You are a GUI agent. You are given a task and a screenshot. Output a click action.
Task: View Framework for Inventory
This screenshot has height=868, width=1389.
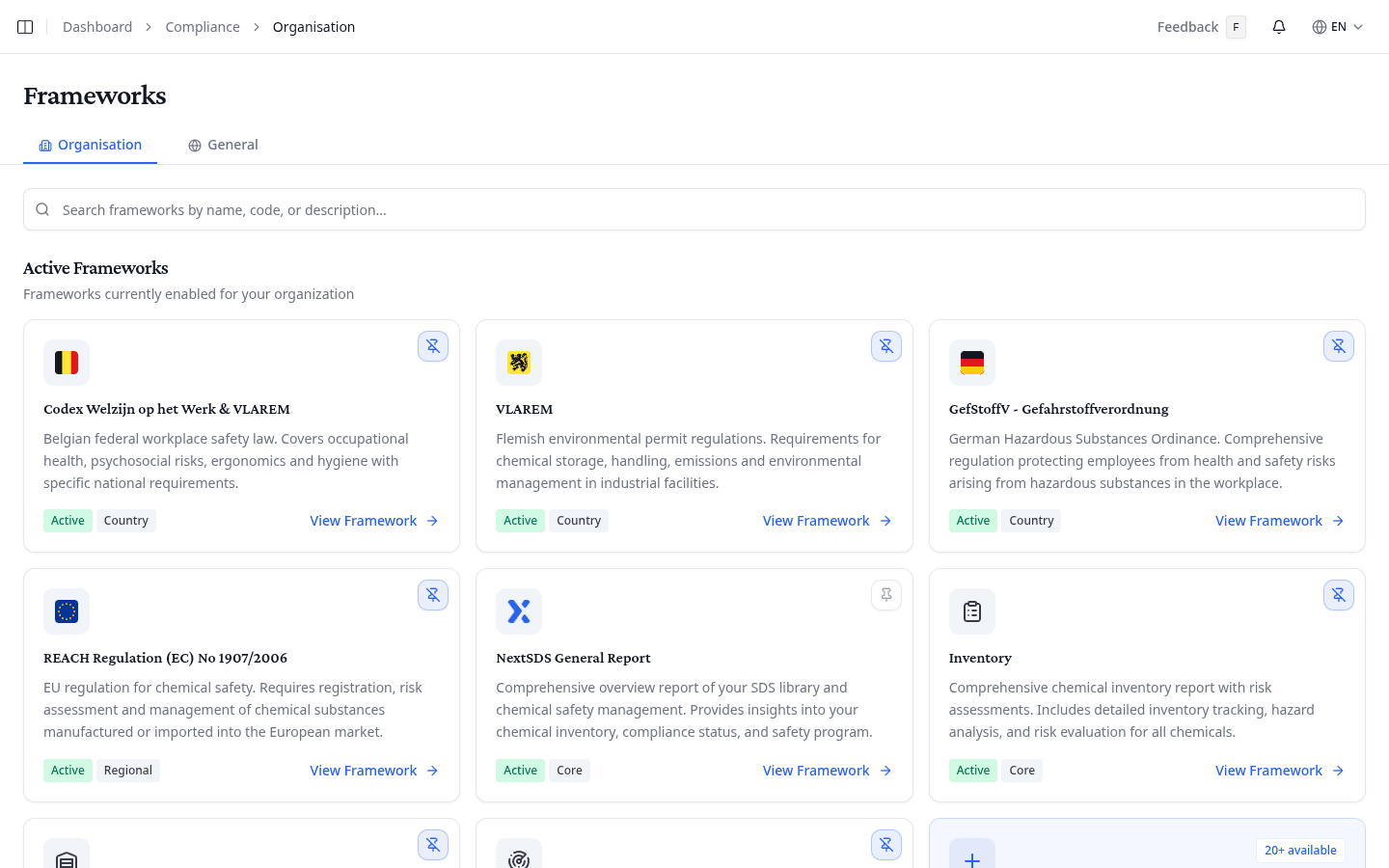pos(1280,771)
